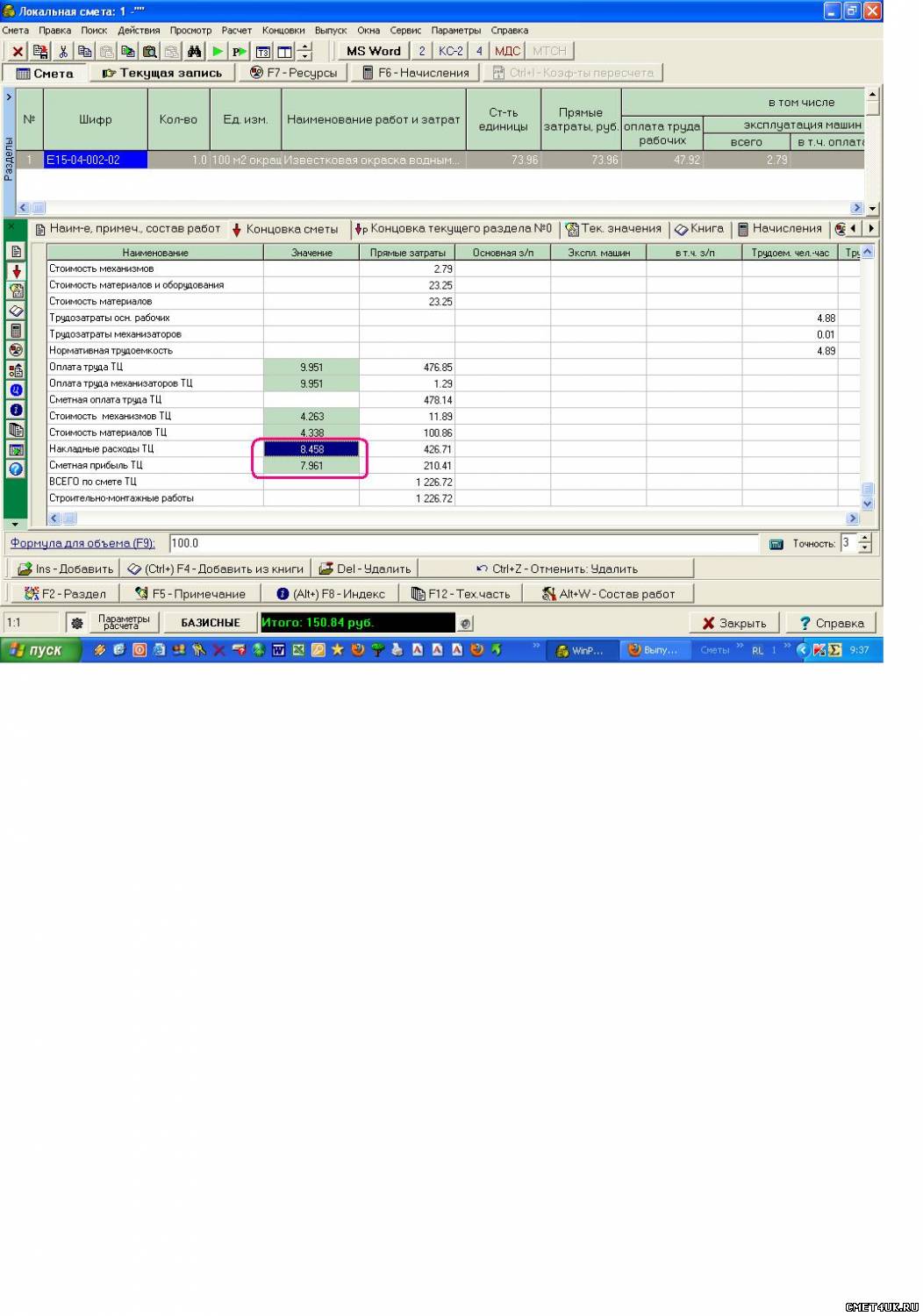The width and height of the screenshot is (923, 1316).
Task: Click Alt+W - Состав работ button
Action: tap(608, 594)
